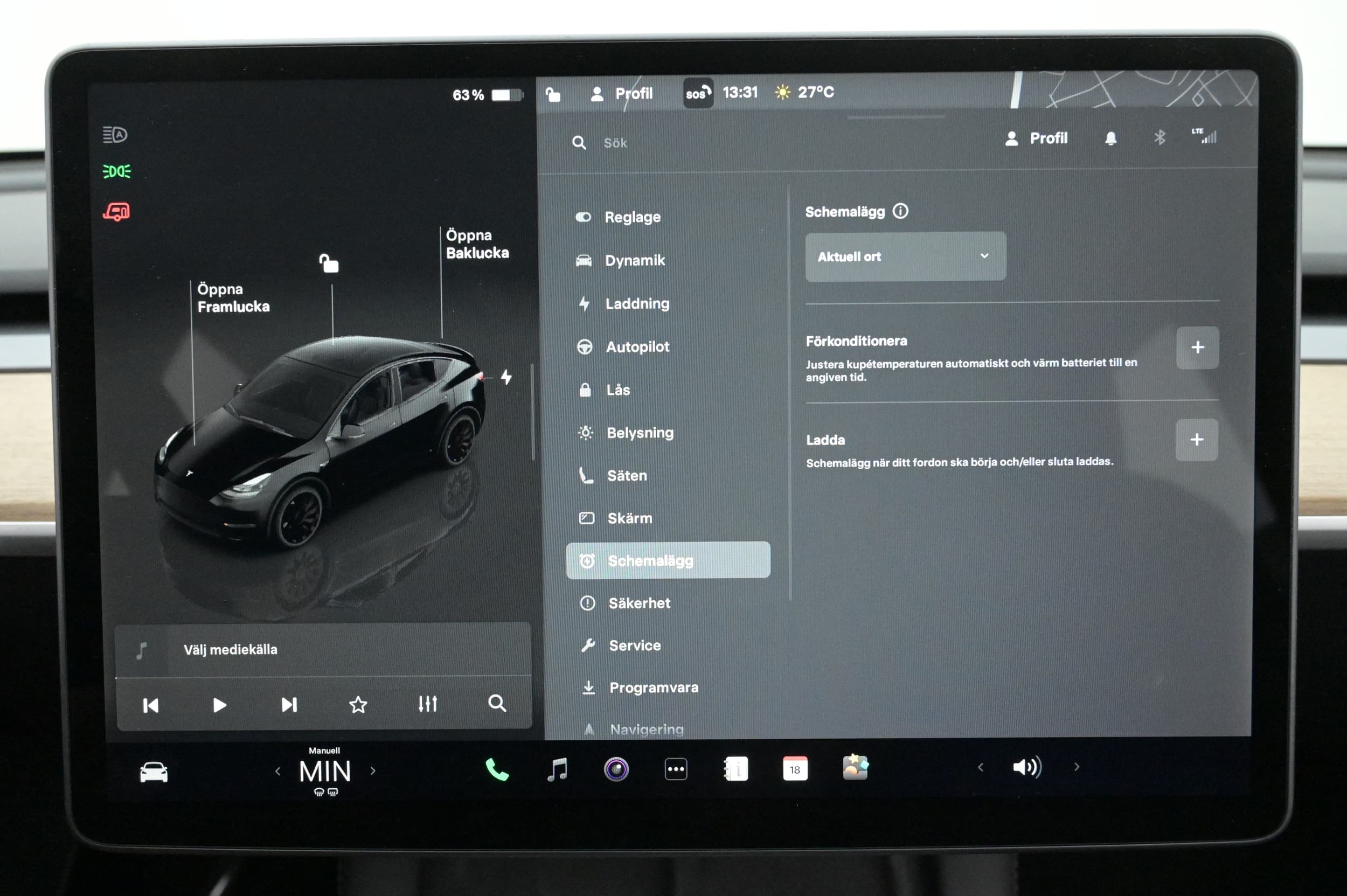Screen dimensions: 1347x896
Task: Skip to next track
Action: pyautogui.click(x=289, y=705)
